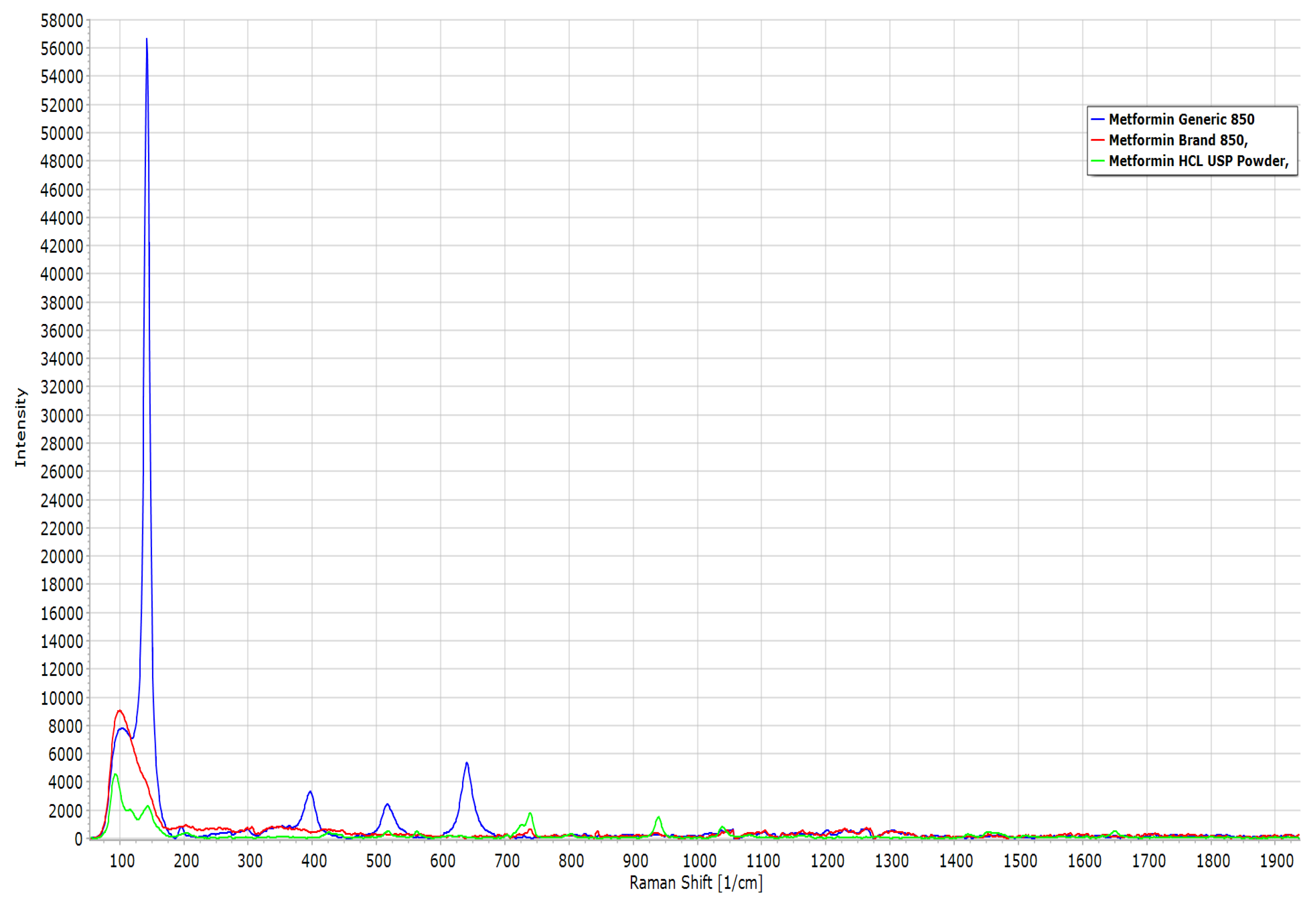Click the blue line swatch in legend

click(1097, 119)
